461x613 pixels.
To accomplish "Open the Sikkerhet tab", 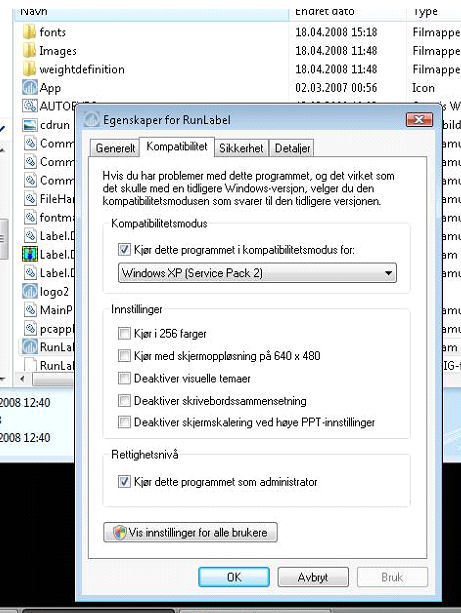I will (x=241, y=148).
